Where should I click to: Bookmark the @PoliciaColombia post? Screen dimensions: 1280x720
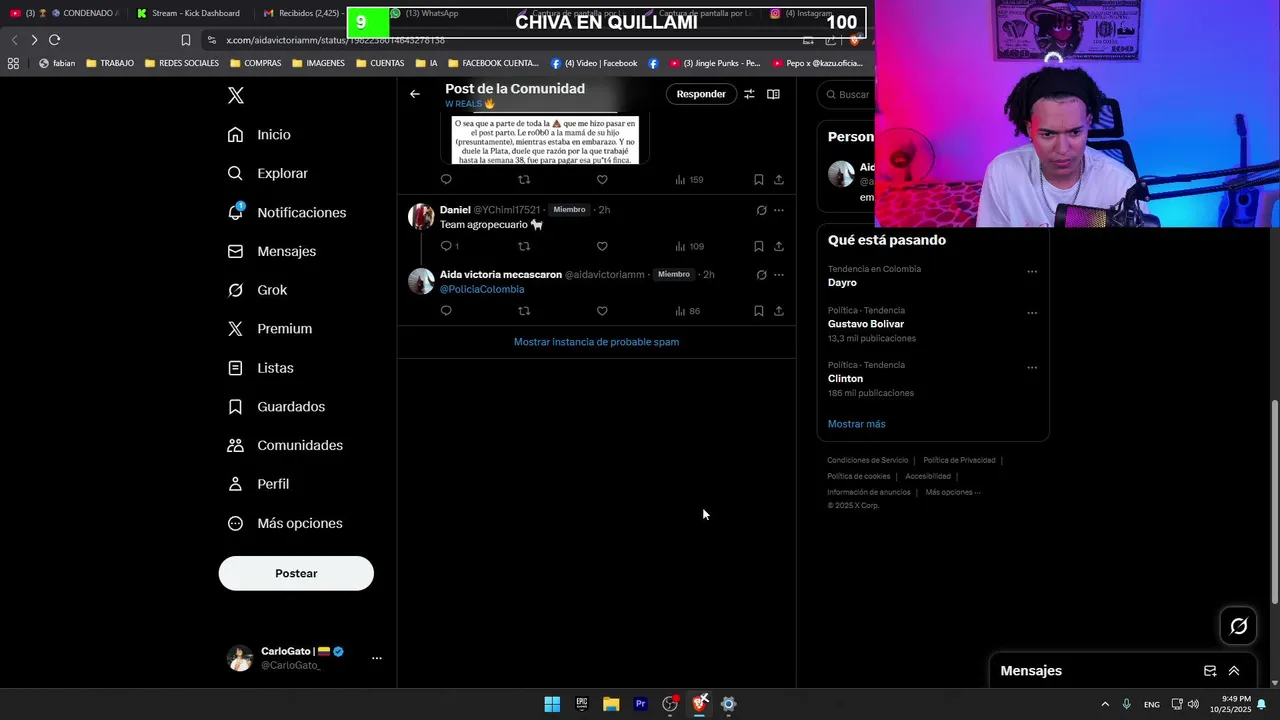pyautogui.click(x=758, y=311)
